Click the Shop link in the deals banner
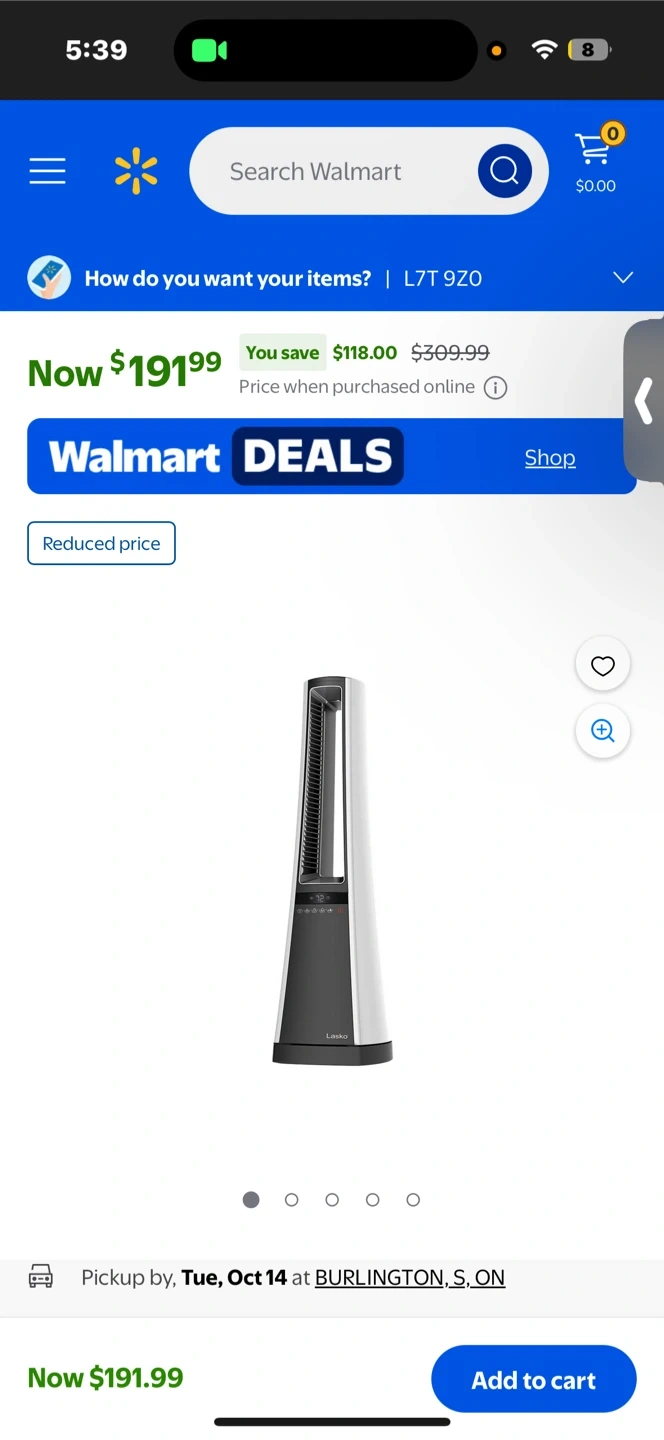Image resolution: width=664 pixels, height=1440 pixels. (x=550, y=457)
